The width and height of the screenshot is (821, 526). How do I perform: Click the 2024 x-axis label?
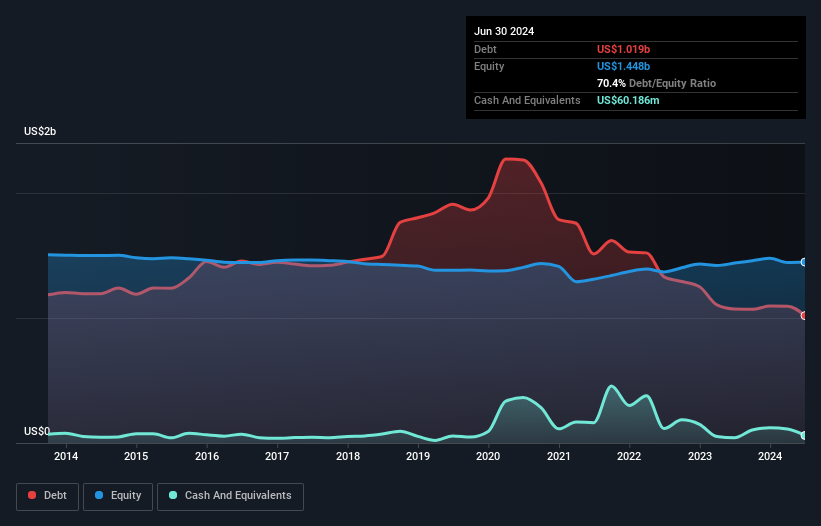[770, 456]
